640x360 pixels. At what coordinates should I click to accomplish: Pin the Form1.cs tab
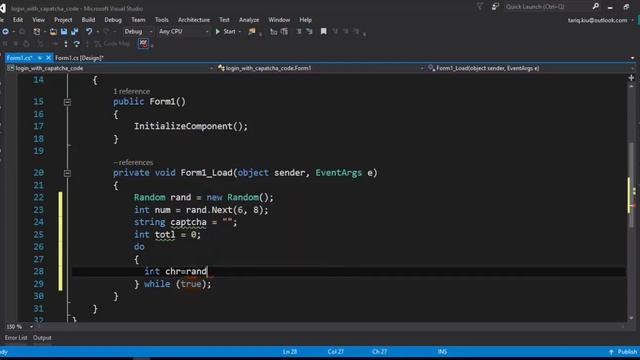point(40,58)
